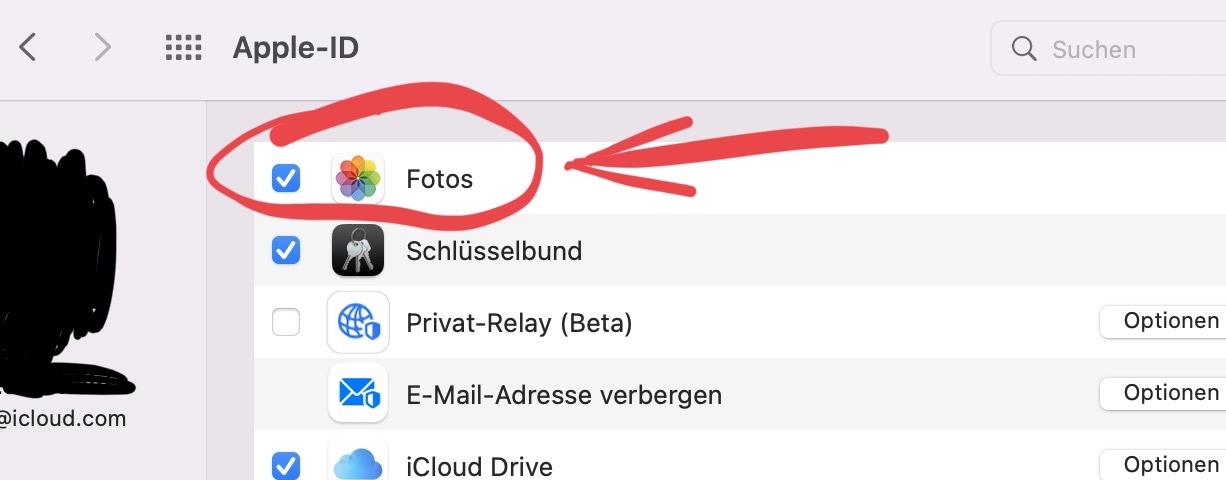
Task: Click the Schlüsselbund text label
Action: point(494,251)
